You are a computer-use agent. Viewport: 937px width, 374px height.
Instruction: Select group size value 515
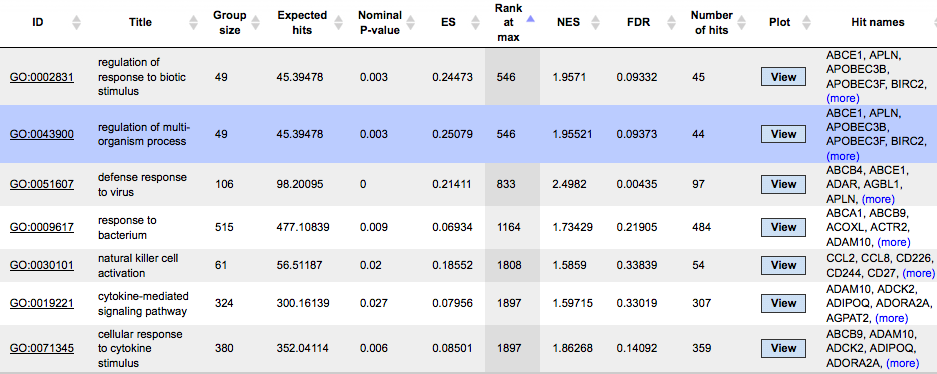click(224, 227)
